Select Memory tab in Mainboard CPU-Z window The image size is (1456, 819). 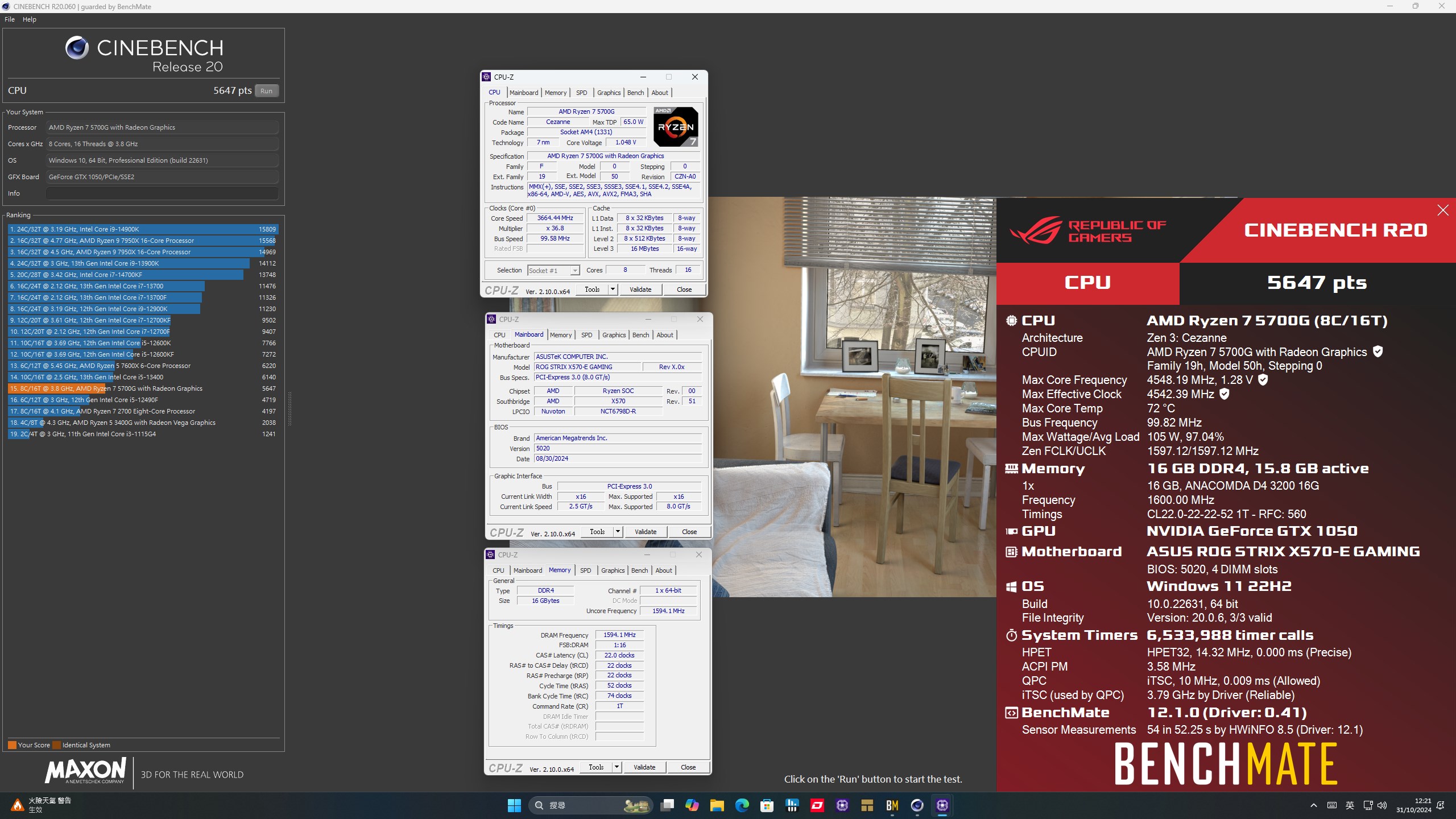click(x=561, y=335)
